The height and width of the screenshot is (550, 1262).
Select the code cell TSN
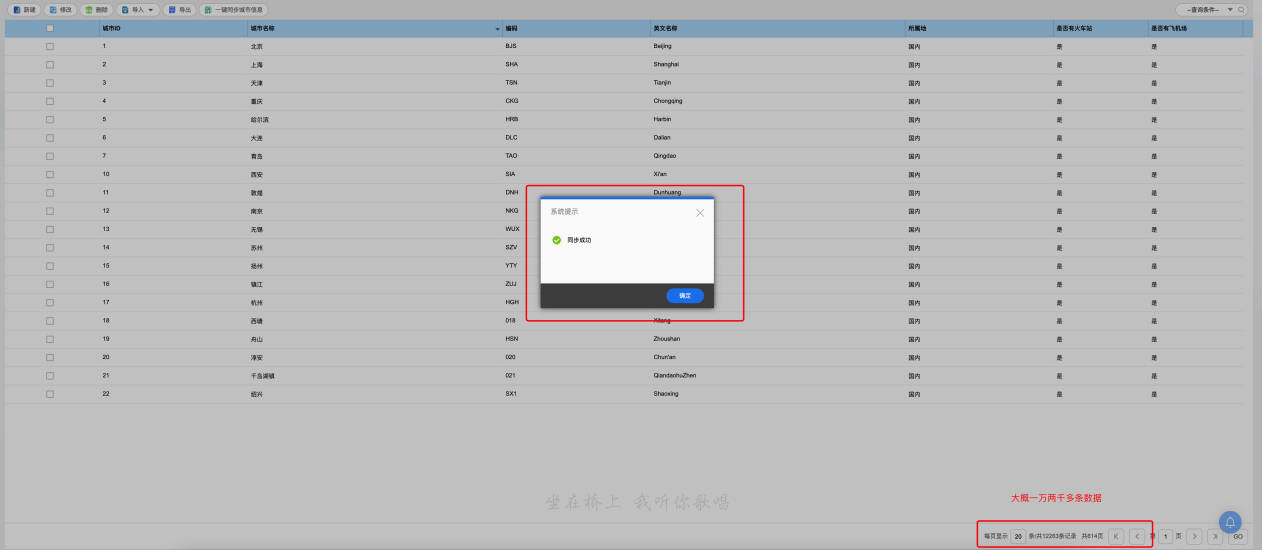[x=511, y=83]
